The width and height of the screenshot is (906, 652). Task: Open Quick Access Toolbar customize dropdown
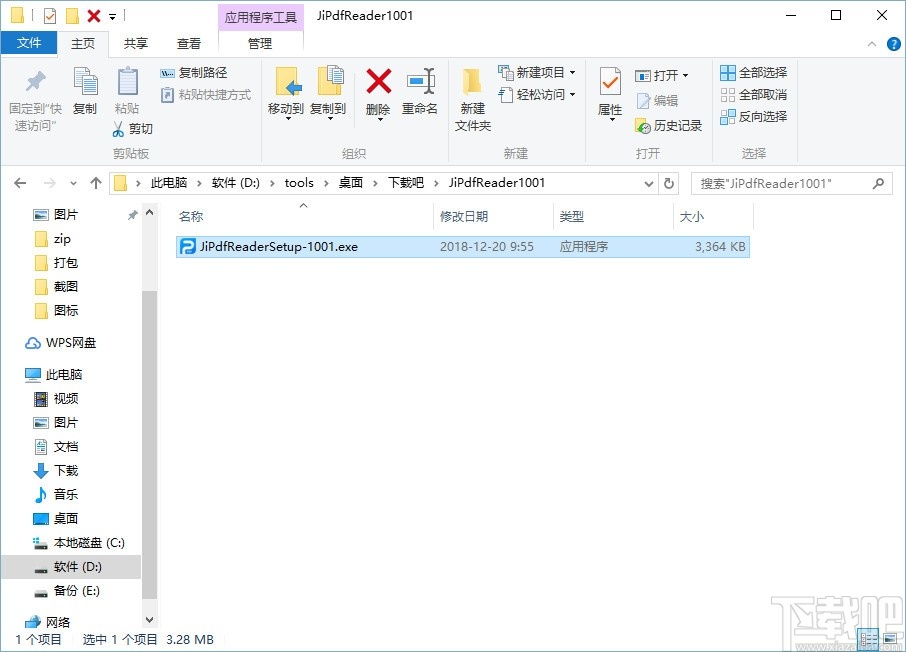(113, 17)
